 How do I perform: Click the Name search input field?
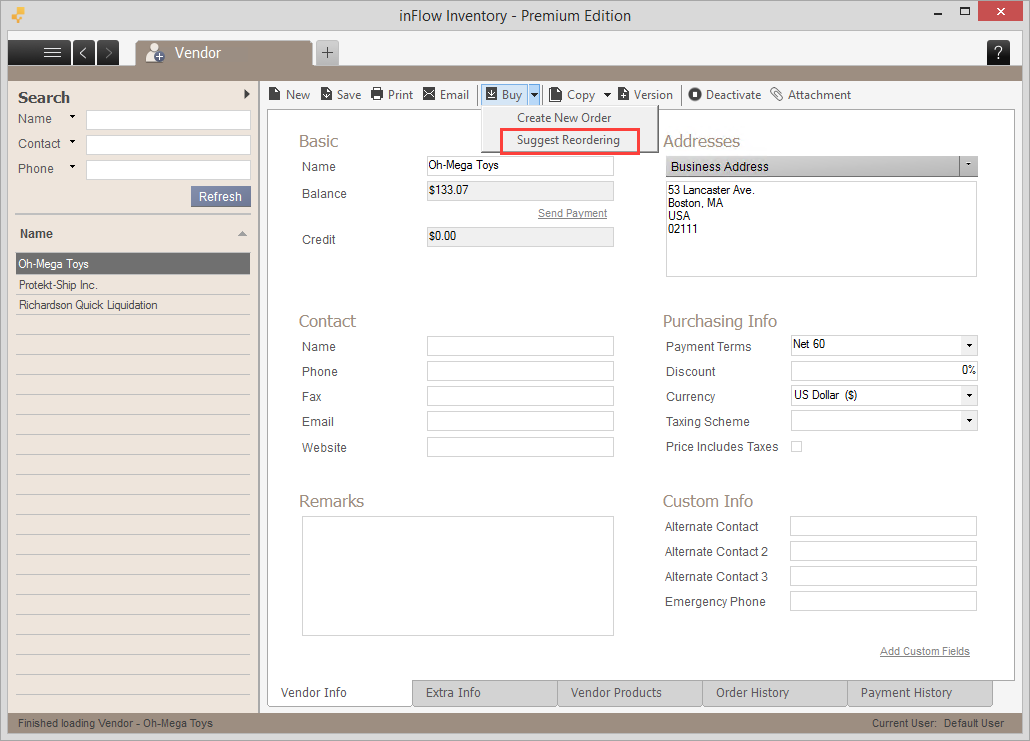[168, 120]
